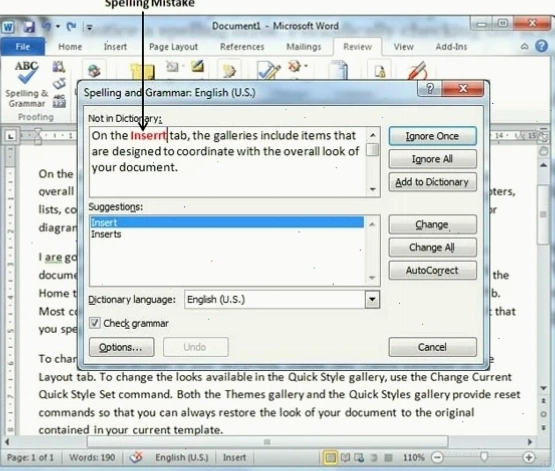Screen dimensions: 555x471
Task: Switch to Web Layout view icon
Action: [360, 458]
